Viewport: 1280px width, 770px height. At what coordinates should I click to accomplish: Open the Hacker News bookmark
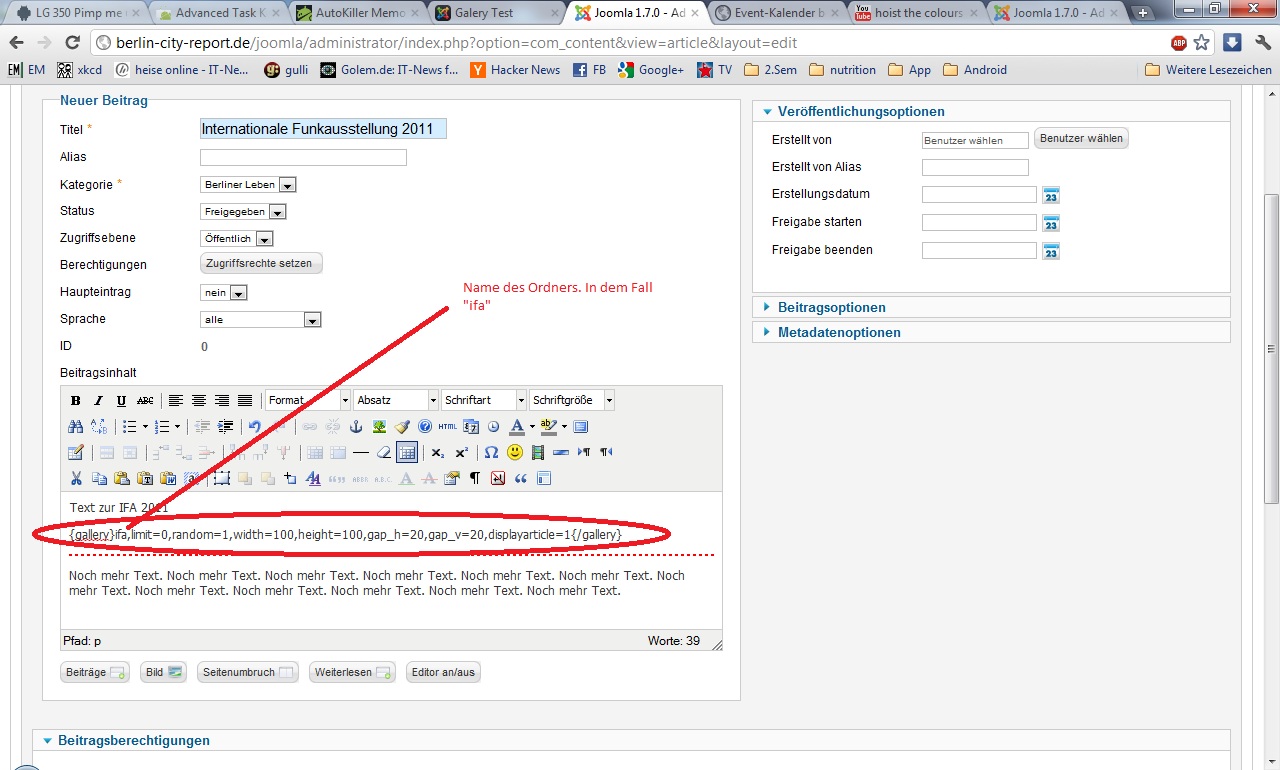pos(514,70)
